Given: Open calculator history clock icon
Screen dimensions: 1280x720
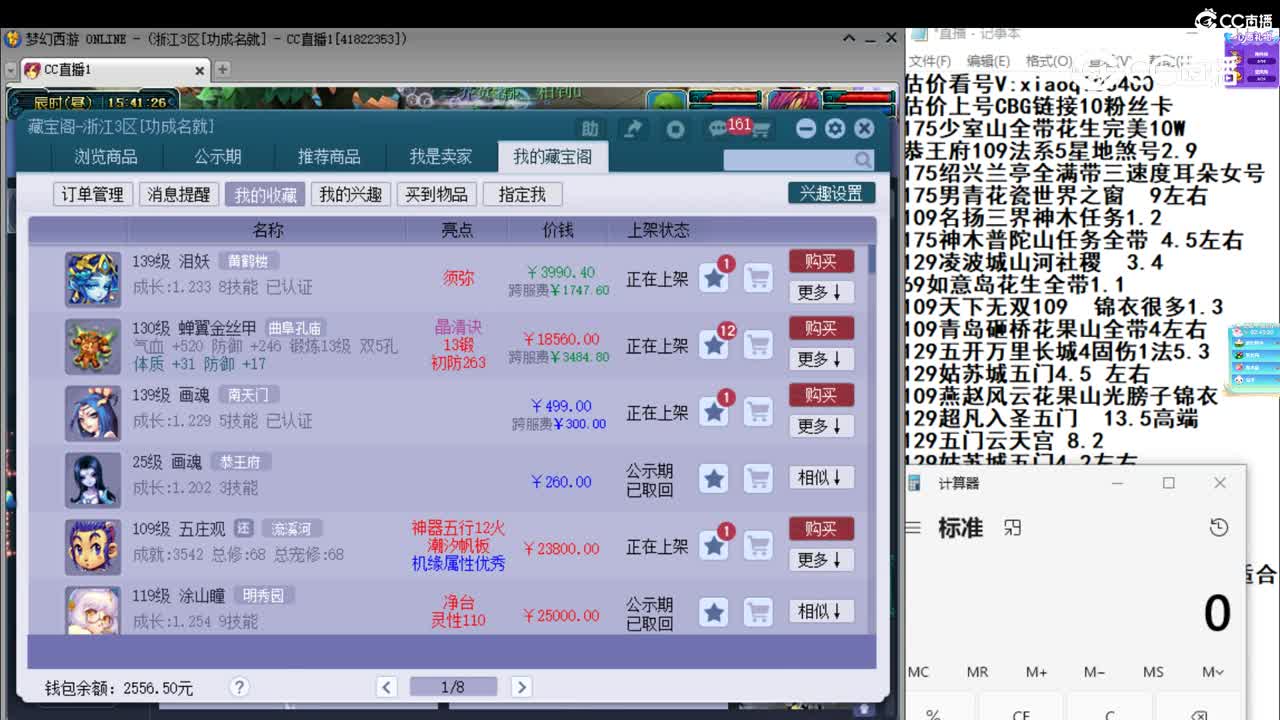Looking at the screenshot, I should (1218, 527).
